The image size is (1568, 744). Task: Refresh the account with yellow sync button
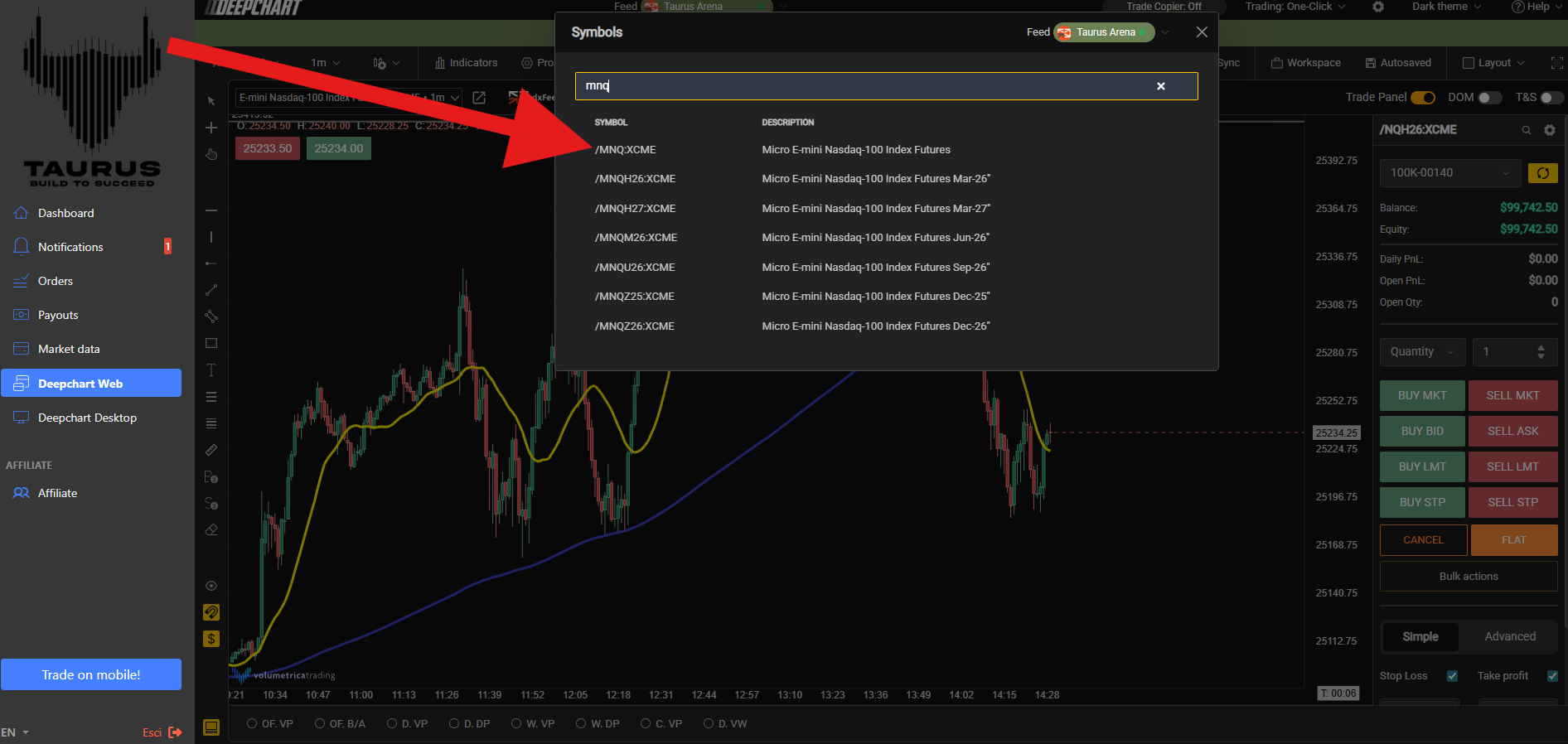(x=1542, y=173)
